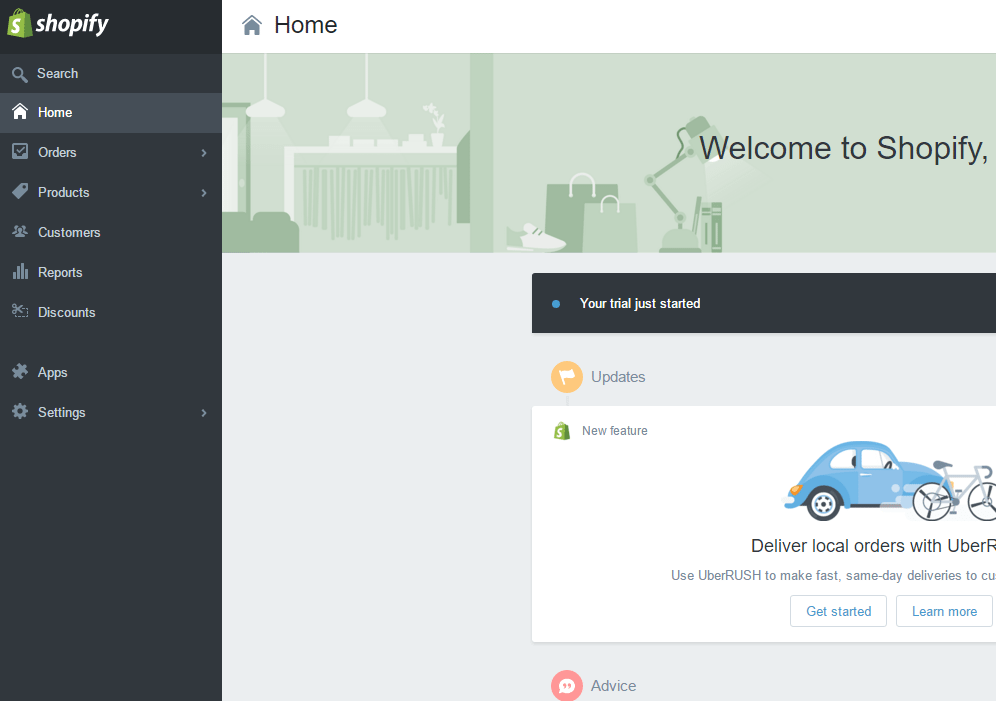
Task: Click the 'Deliver local orders with UberRUSH' heading
Action: point(873,545)
